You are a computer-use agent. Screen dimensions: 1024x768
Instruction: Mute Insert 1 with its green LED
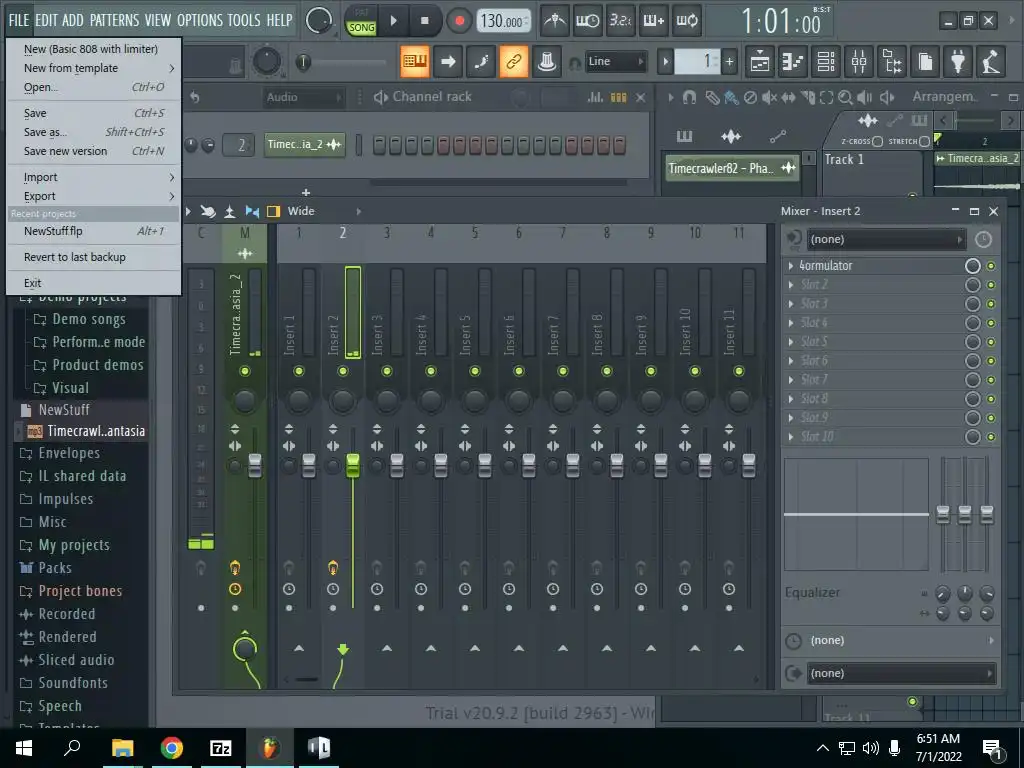298,371
